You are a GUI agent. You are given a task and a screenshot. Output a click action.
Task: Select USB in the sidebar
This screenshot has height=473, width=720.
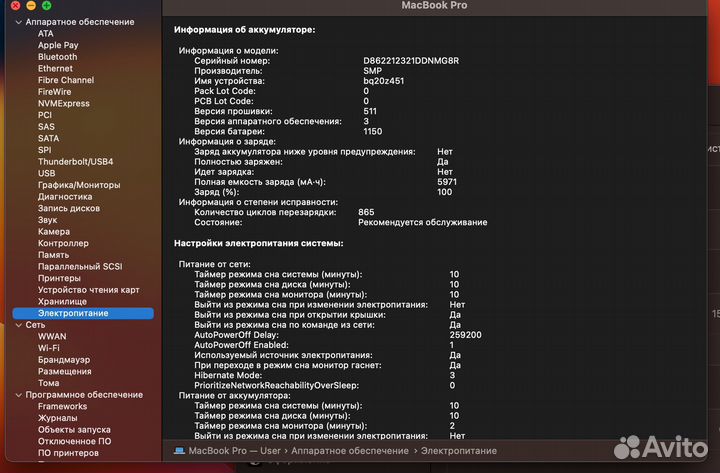pyautogui.click(x=46, y=173)
